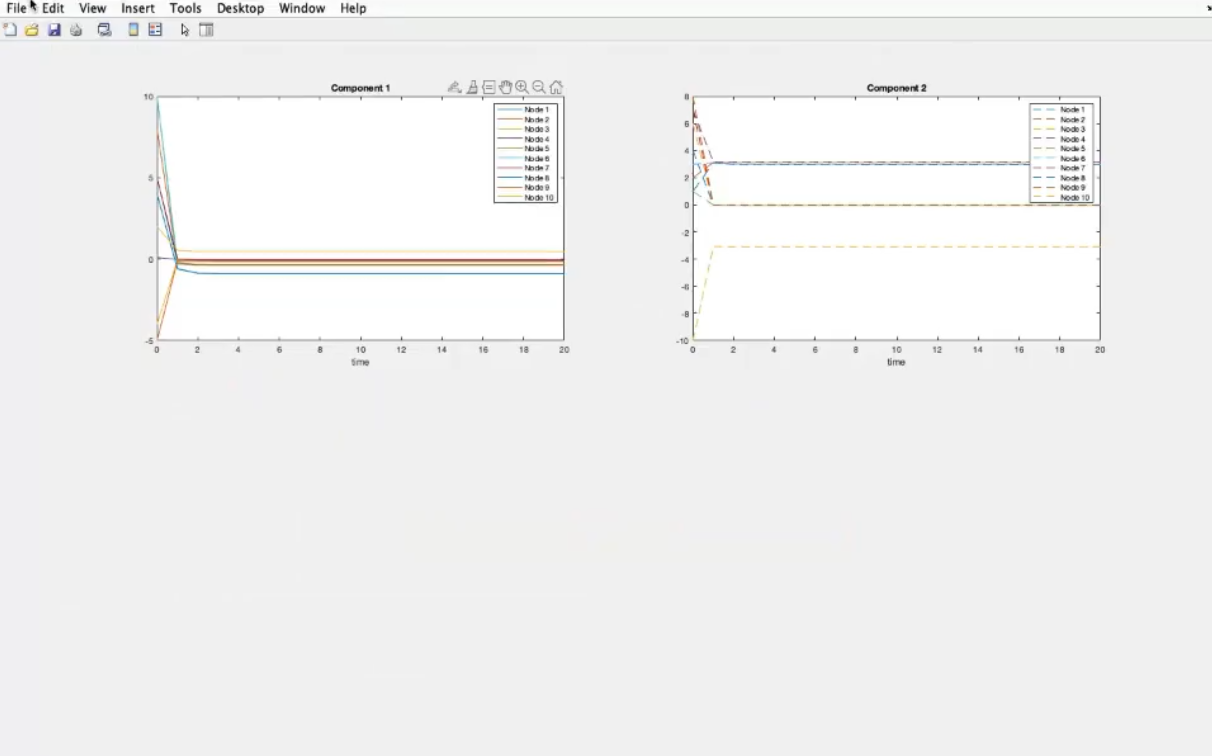1212x756 pixels.
Task: Select the Edit Plot arrow tool
Action: coord(185,30)
